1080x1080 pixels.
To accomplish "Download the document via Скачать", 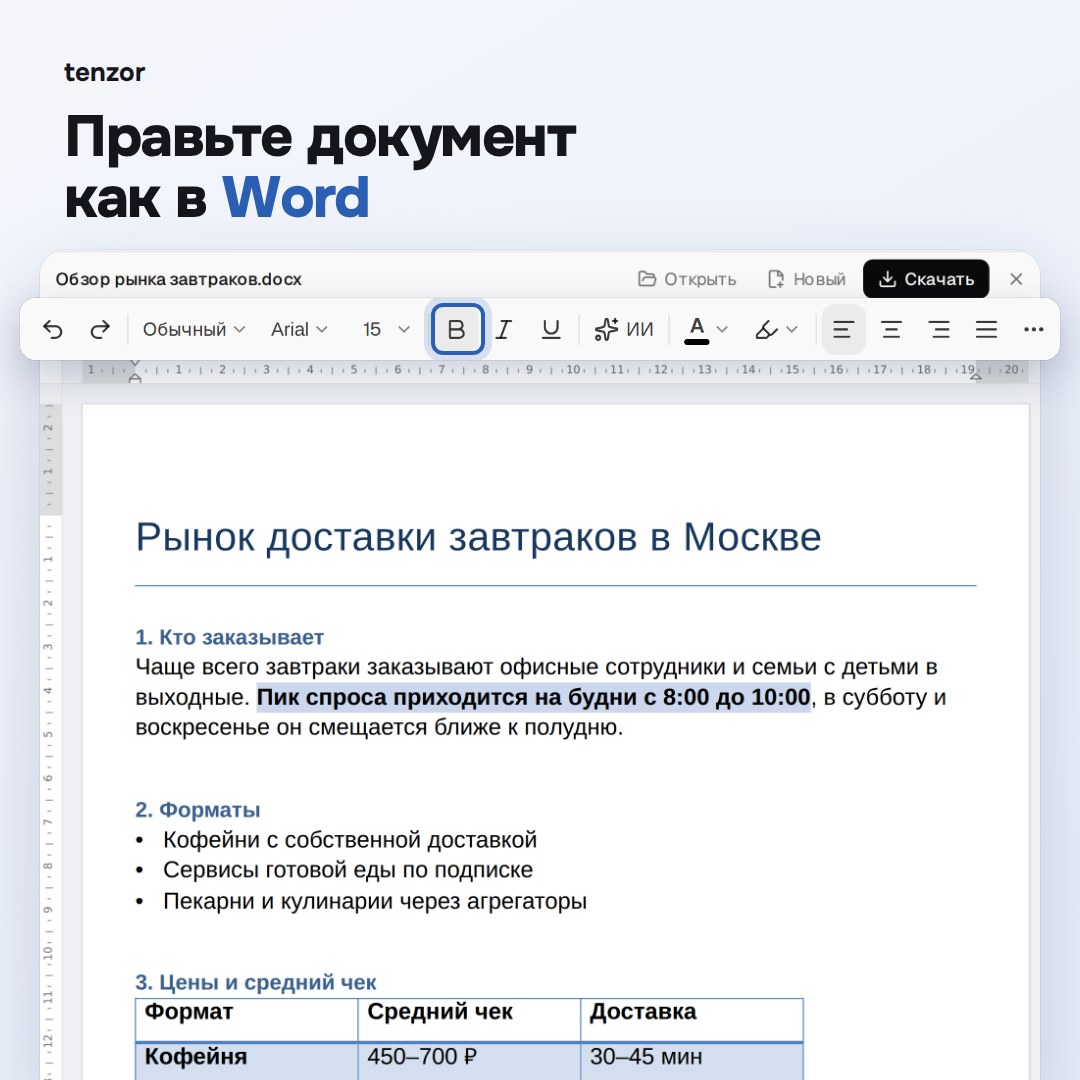I will pos(926,279).
